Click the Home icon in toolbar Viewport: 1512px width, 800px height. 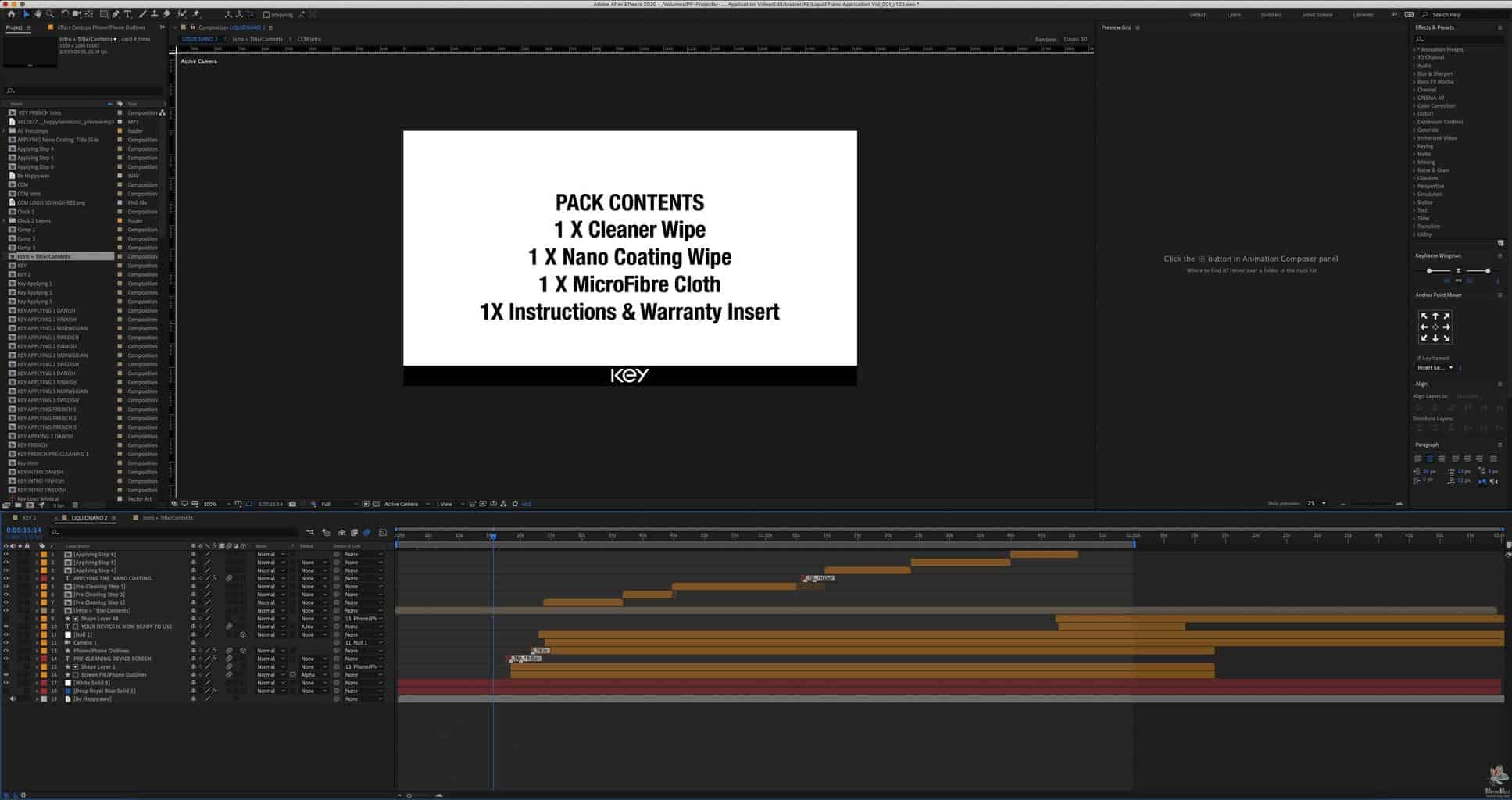click(11, 14)
